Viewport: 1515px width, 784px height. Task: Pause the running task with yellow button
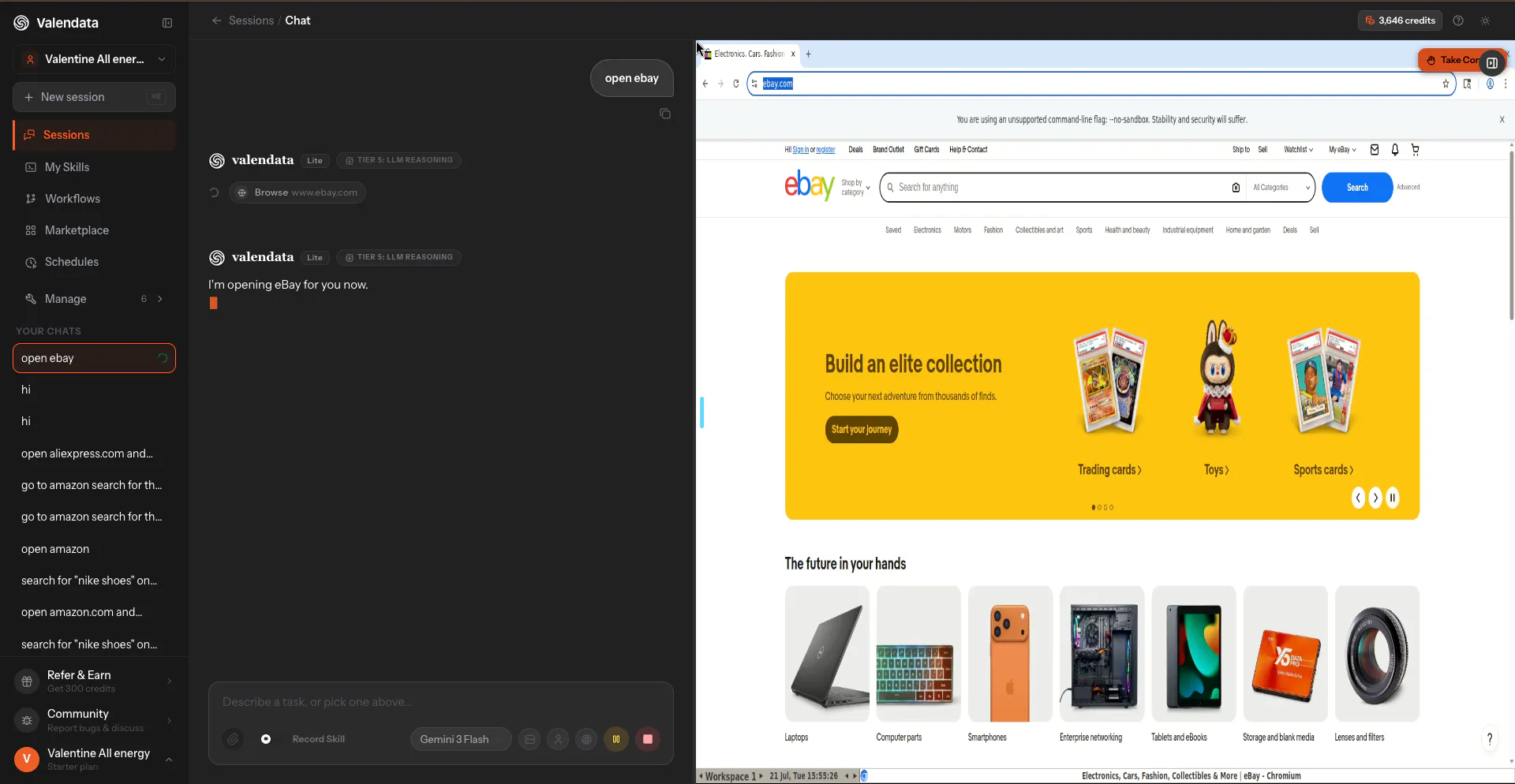tap(616, 739)
